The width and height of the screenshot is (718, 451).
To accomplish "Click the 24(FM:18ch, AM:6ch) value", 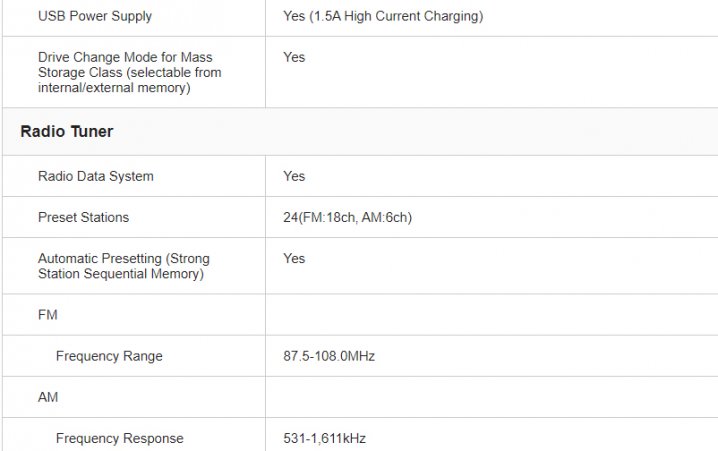I will 348,217.
